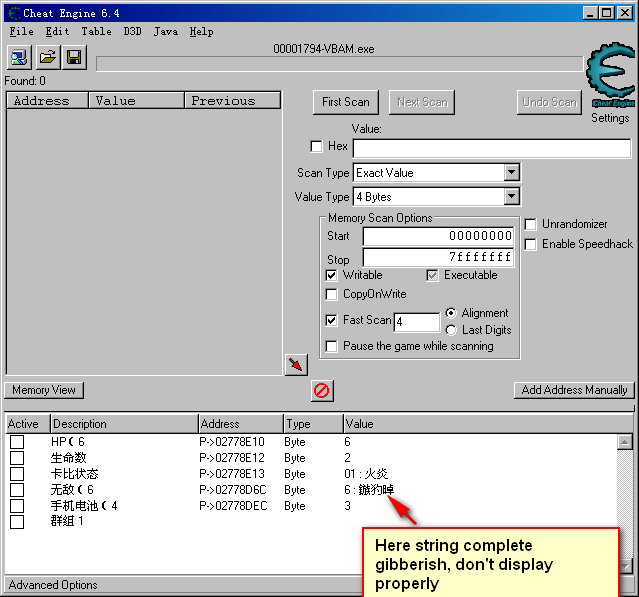Click the Cheat Engine title bar icon

click(x=12, y=12)
